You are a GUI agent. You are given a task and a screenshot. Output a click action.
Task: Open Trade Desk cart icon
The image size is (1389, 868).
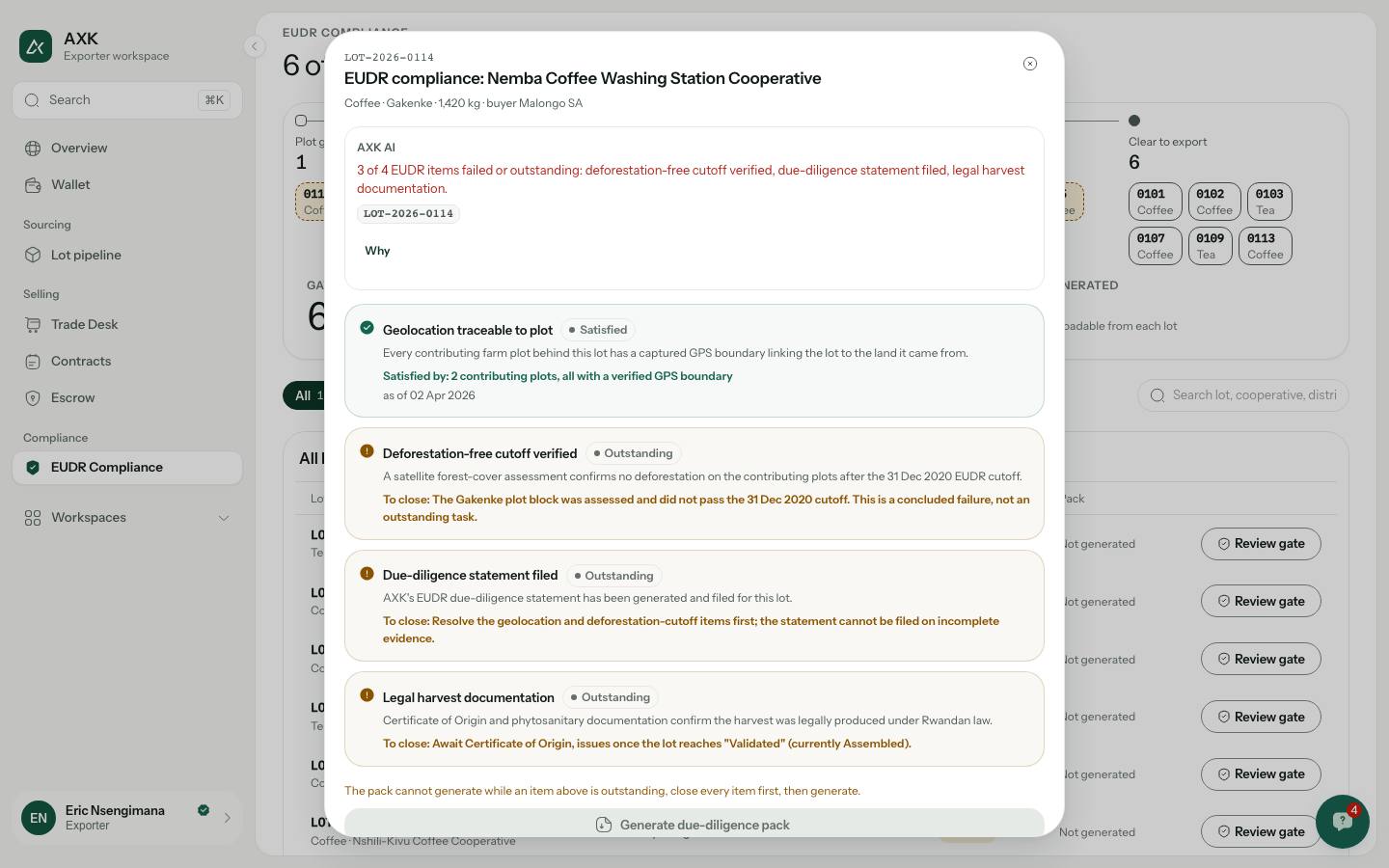tap(33, 325)
